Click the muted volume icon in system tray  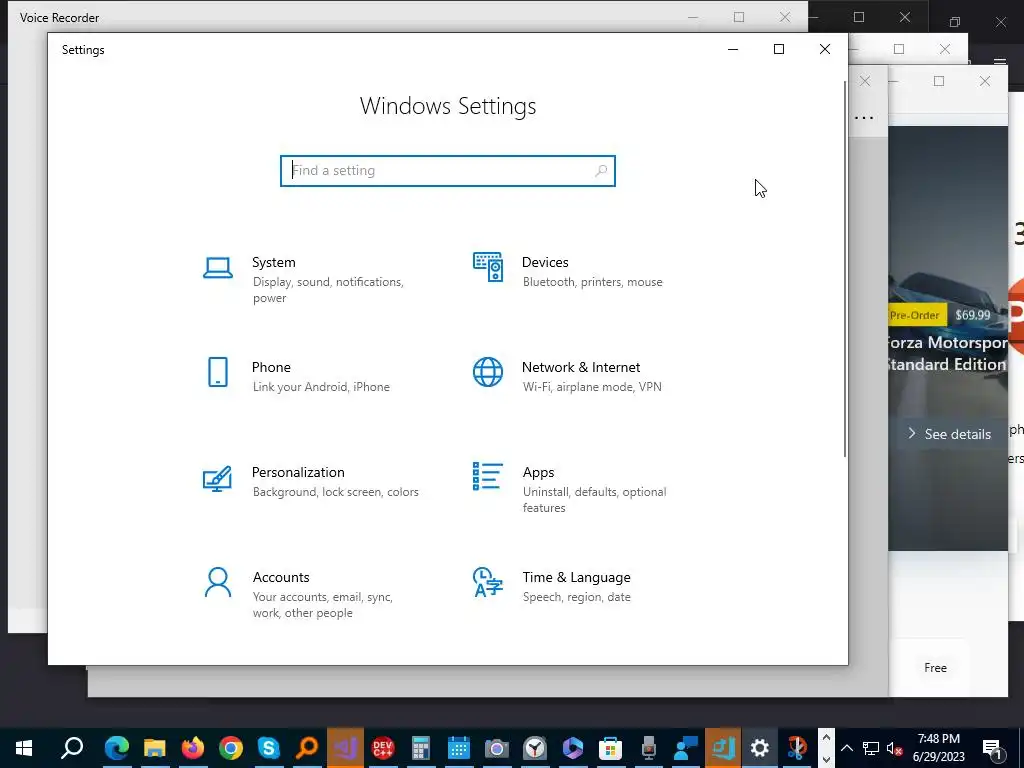894,748
